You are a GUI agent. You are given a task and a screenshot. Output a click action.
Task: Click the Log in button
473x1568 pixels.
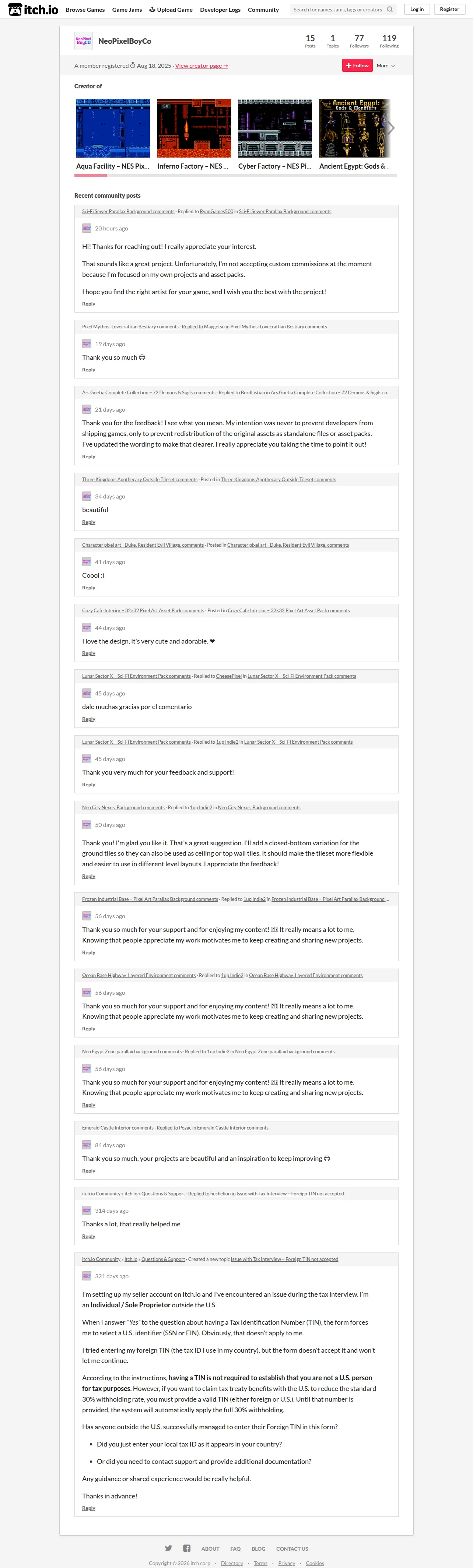(x=417, y=9)
